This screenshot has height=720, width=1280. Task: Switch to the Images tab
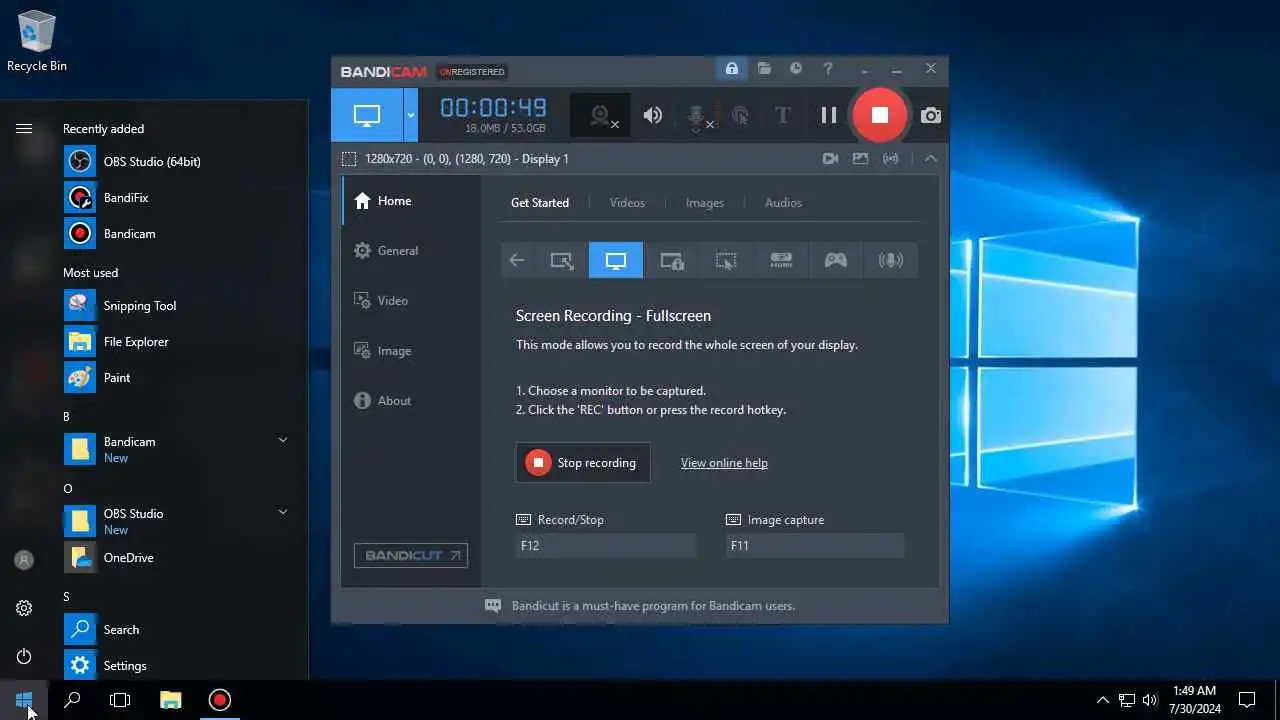click(705, 203)
